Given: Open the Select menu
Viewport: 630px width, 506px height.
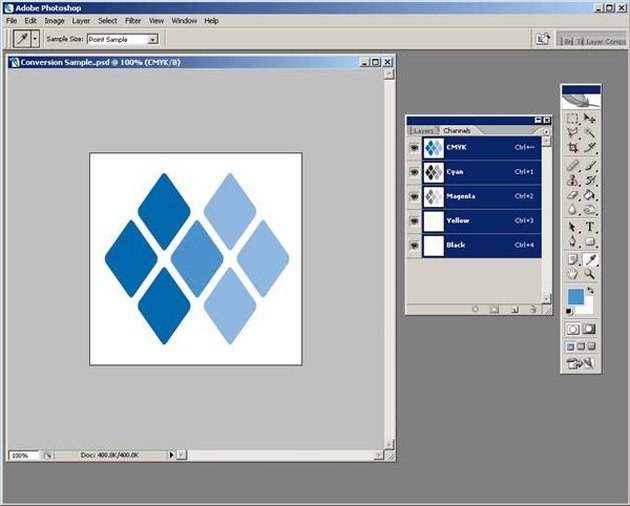Looking at the screenshot, I should (107, 20).
